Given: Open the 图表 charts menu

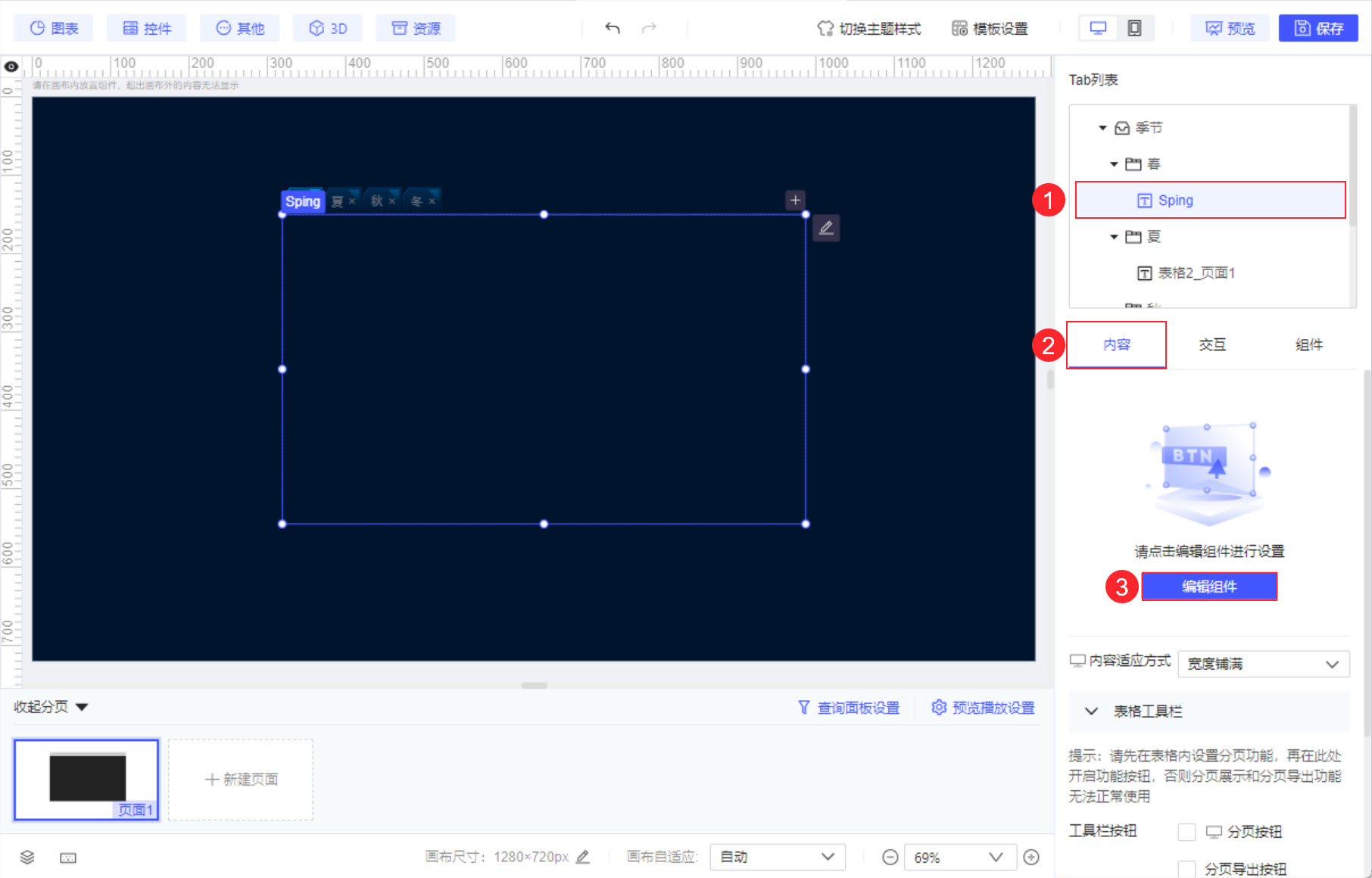Looking at the screenshot, I should (x=54, y=28).
